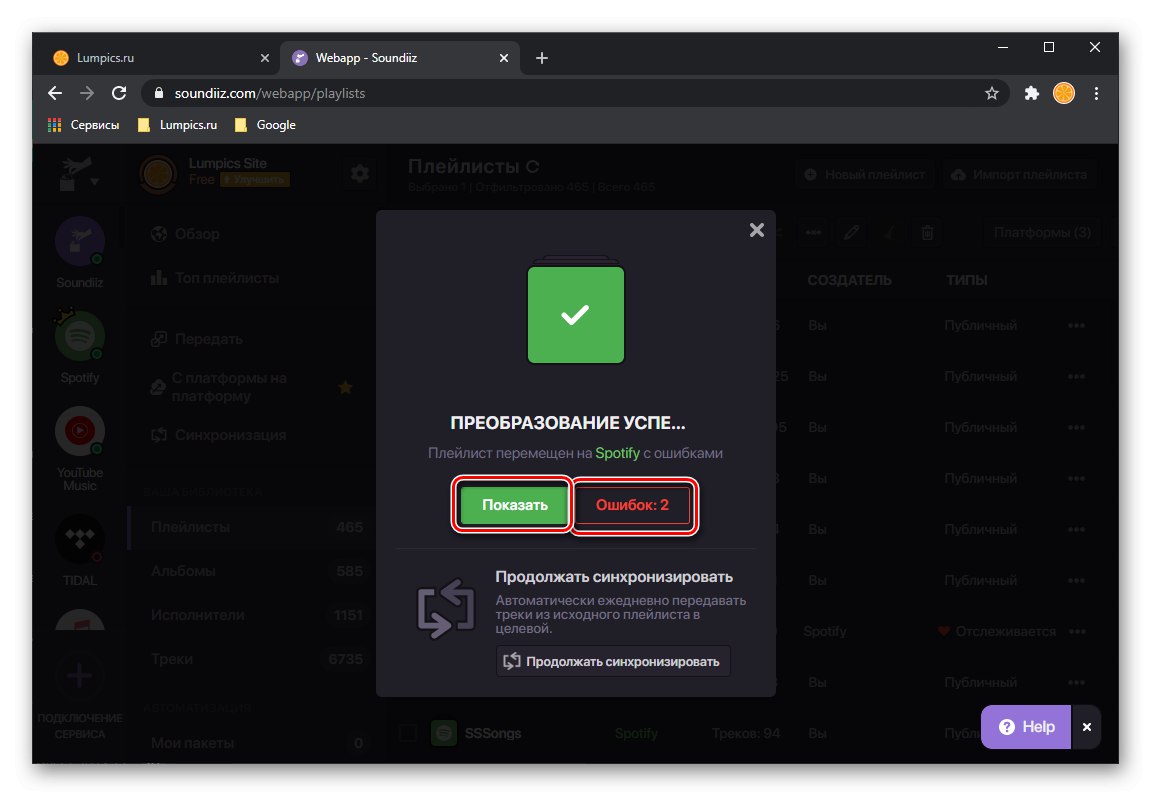Viewport: 1151px width, 796px height.
Task: Select the Webapp - Soundiiz tab
Action: click(x=400, y=57)
